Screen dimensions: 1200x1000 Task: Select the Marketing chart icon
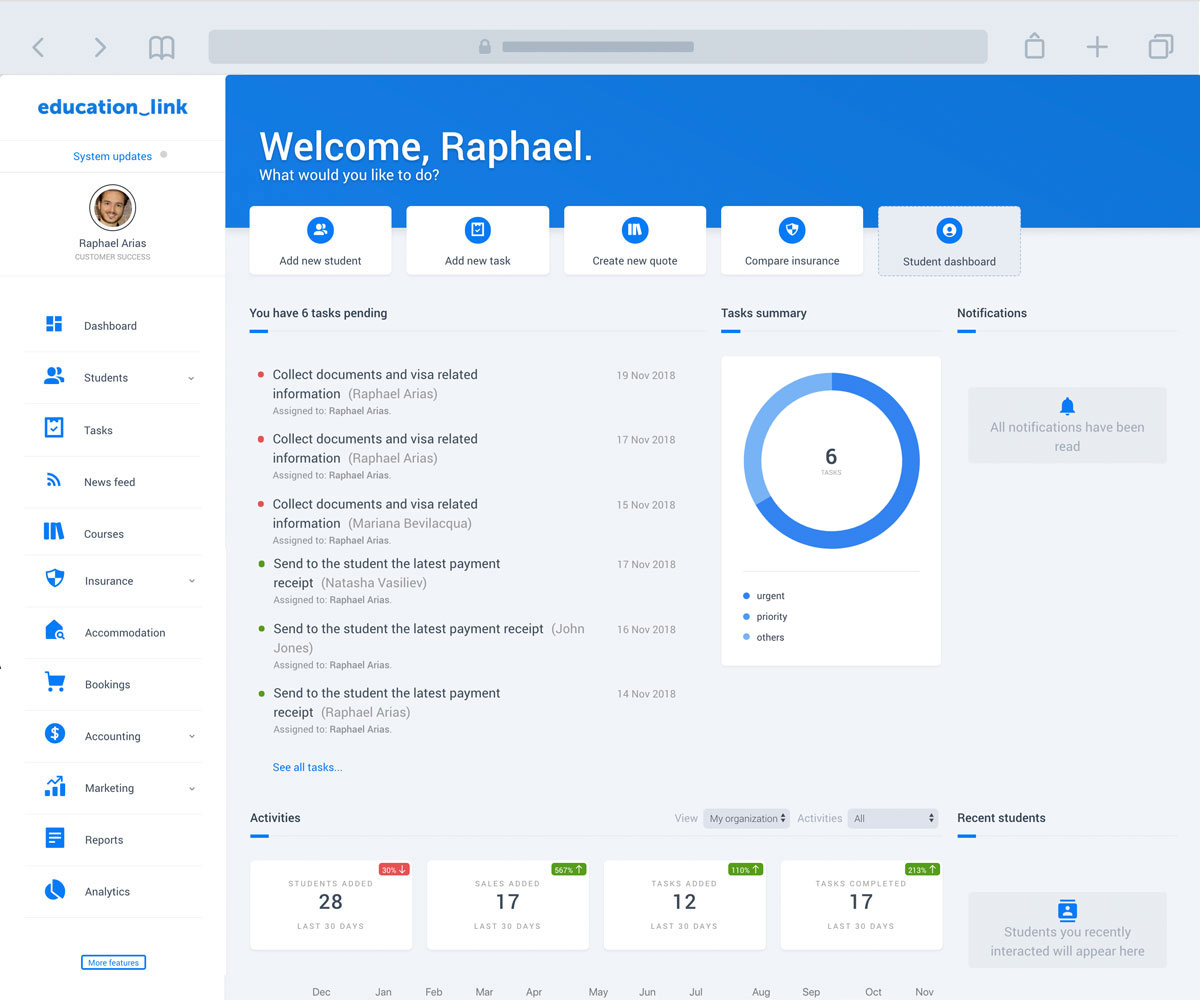(x=54, y=787)
